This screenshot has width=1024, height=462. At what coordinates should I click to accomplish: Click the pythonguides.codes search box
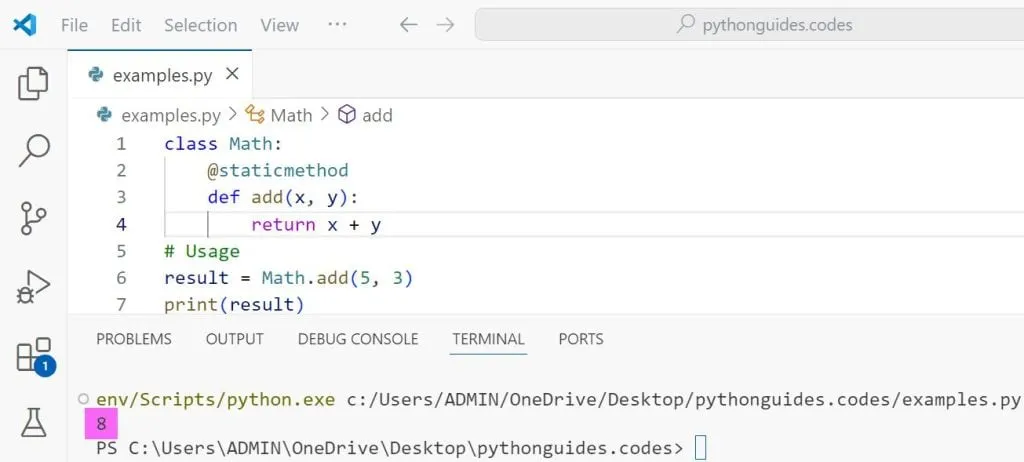(750, 25)
